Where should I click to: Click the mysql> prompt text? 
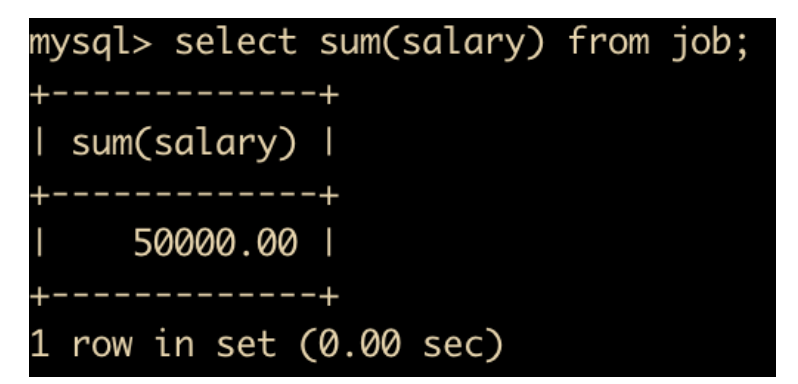point(91,44)
